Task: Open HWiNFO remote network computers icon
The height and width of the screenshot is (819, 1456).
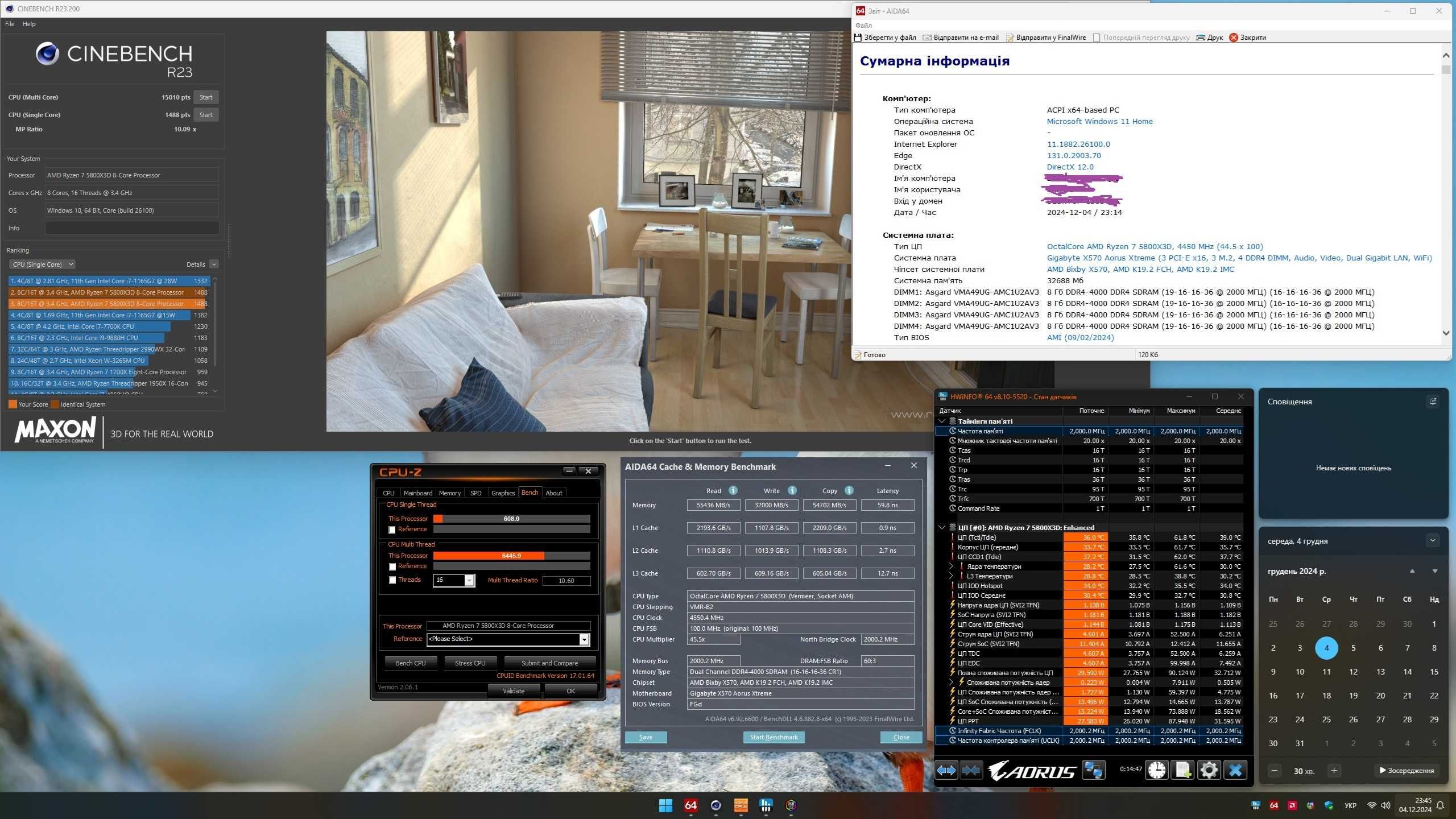Action: point(1093,771)
